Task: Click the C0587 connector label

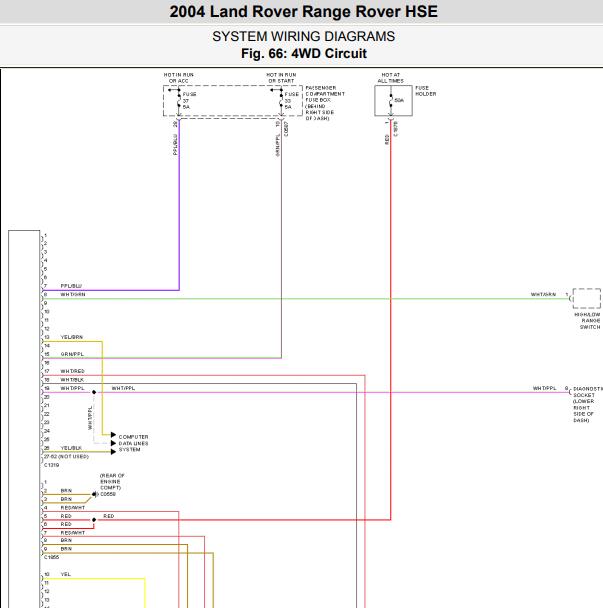Action: point(286,129)
